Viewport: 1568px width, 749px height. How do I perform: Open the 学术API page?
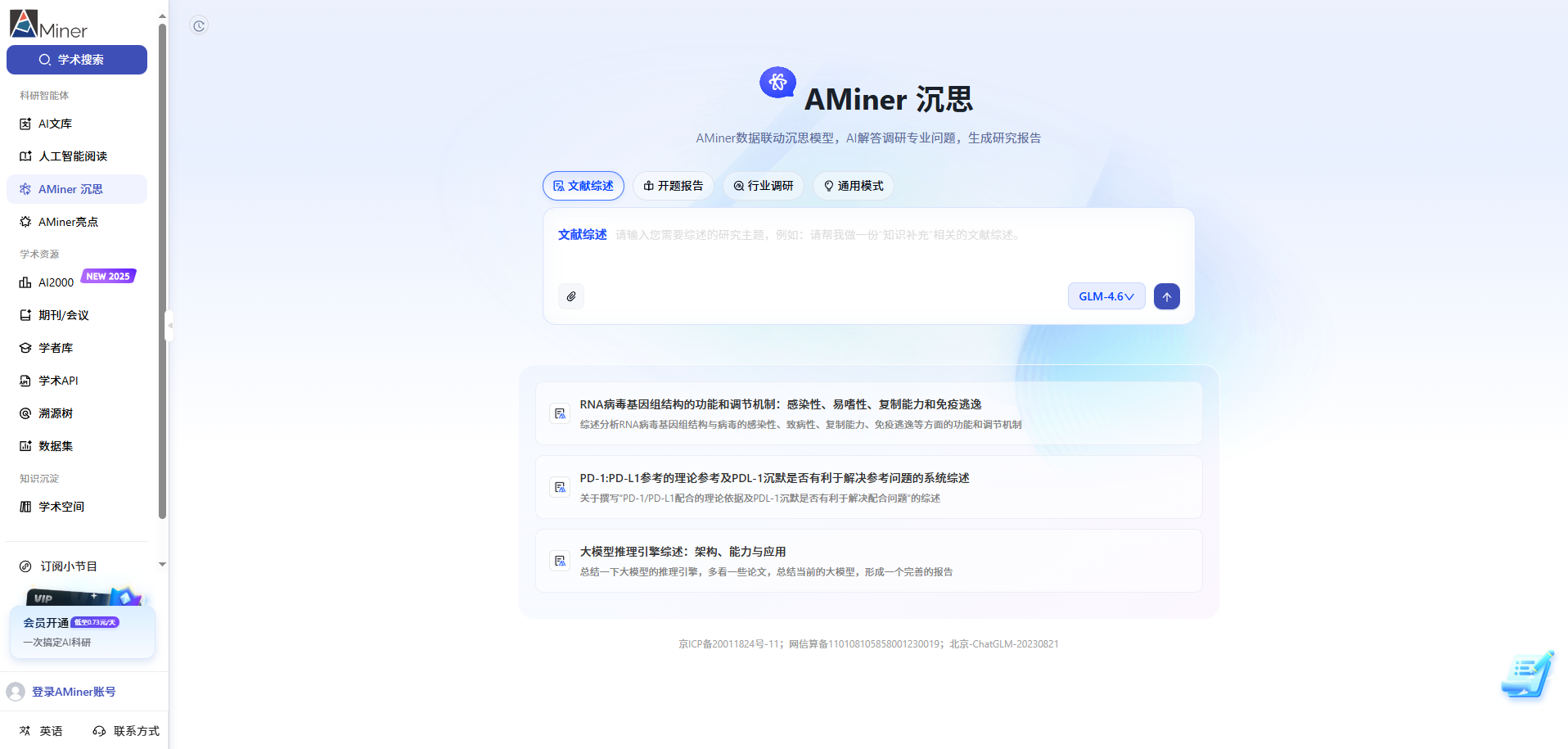tap(57, 381)
